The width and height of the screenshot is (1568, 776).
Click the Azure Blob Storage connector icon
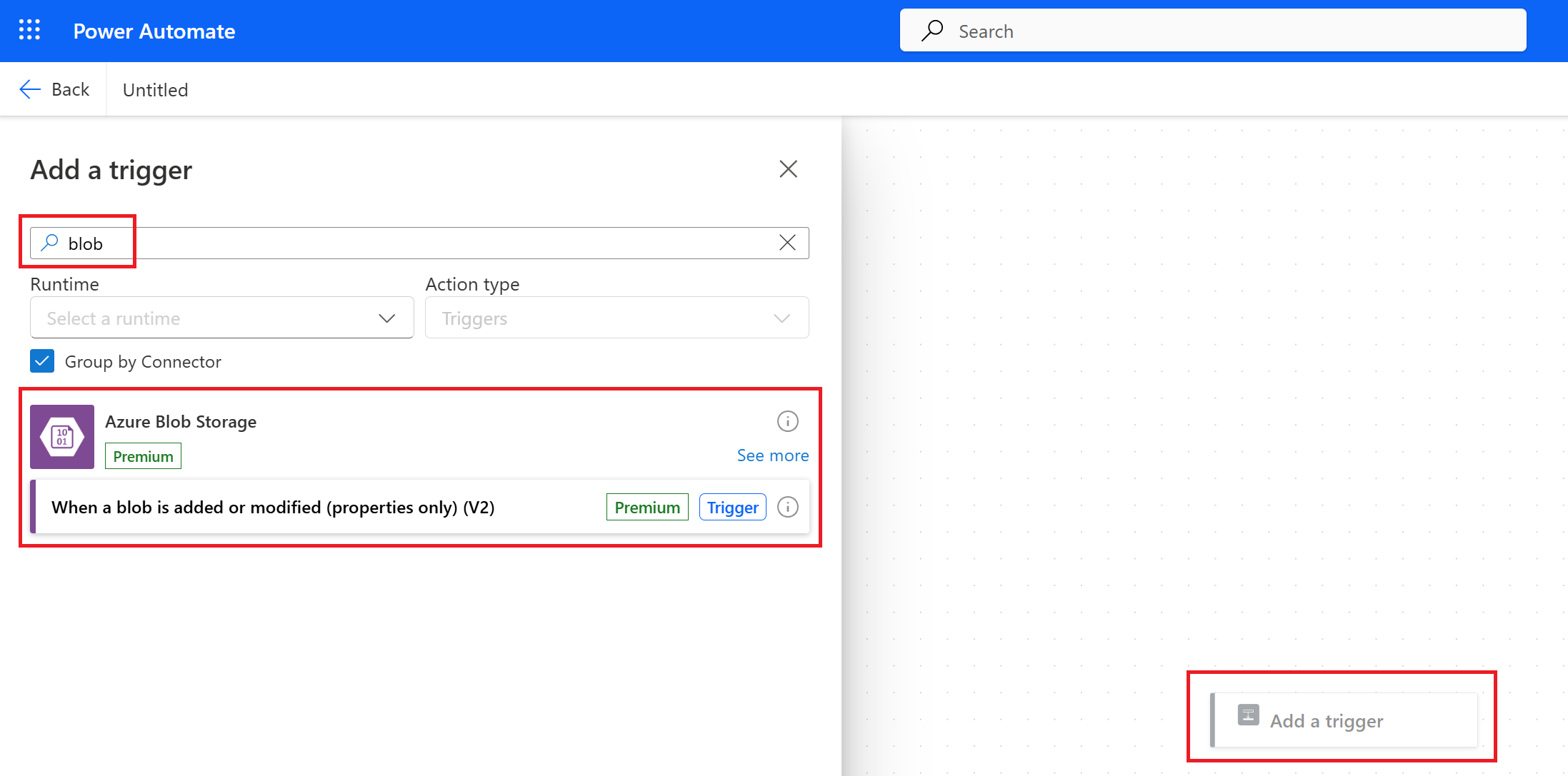point(62,436)
